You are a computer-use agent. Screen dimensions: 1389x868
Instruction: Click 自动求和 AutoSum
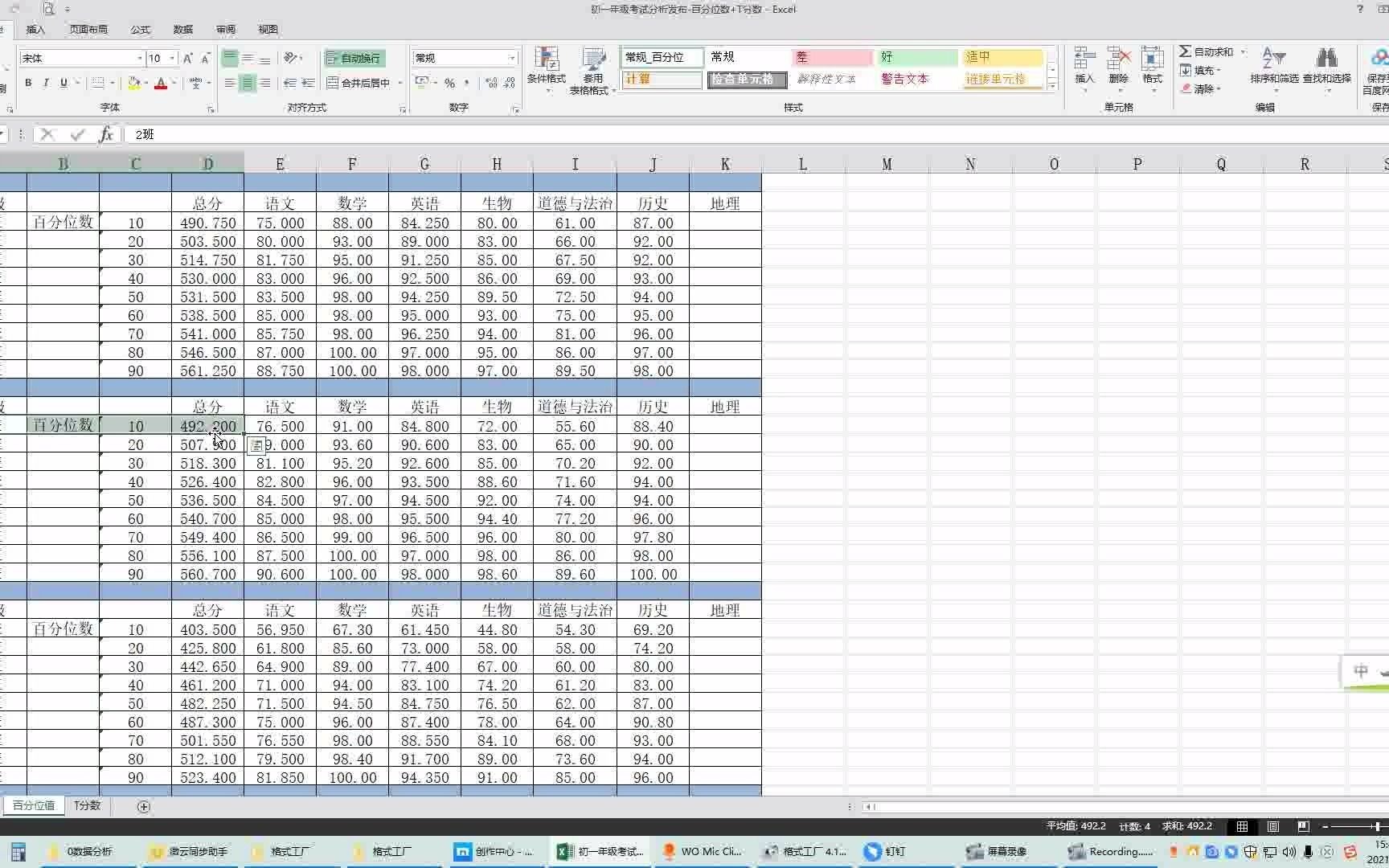[x=1206, y=51]
